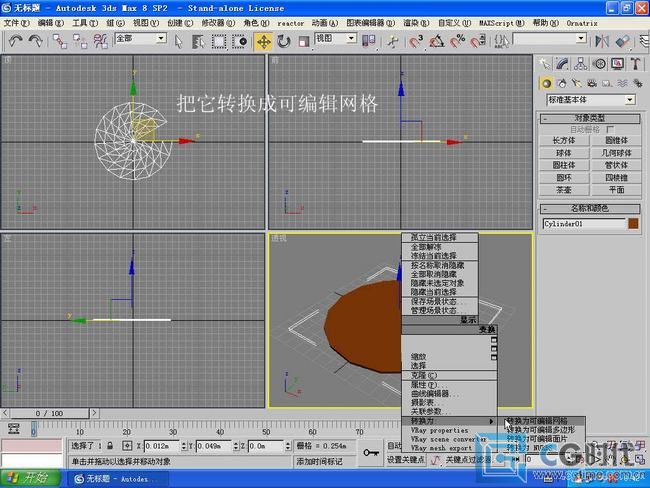Viewport: 650px width, 488px height.
Task: Open the Ornatrix menu
Action: click(582, 23)
